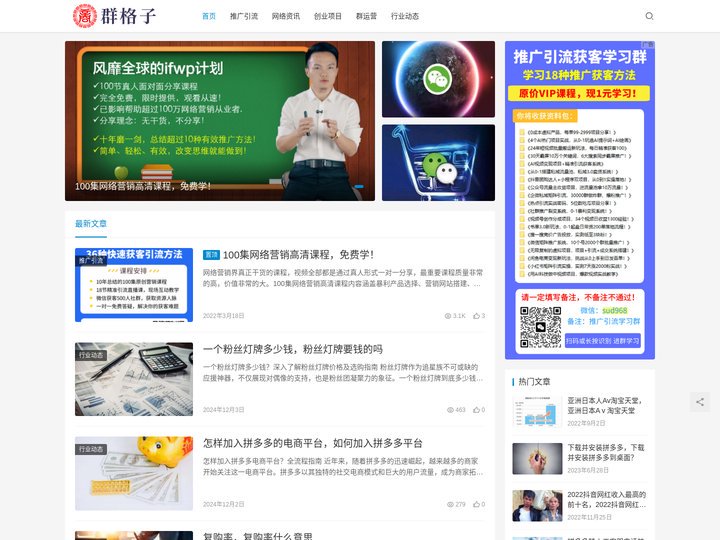Click the banner caption 100集网络营销高清课程，免费学!
This screenshot has height=540, width=720.
coord(143,186)
